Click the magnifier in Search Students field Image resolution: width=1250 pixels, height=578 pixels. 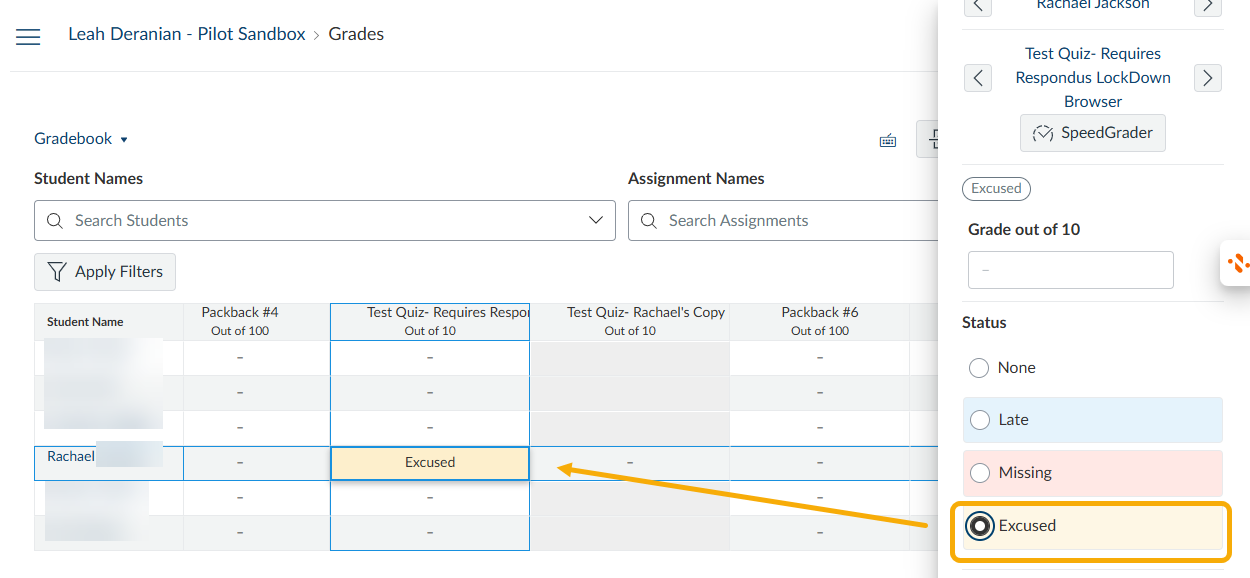[55, 220]
